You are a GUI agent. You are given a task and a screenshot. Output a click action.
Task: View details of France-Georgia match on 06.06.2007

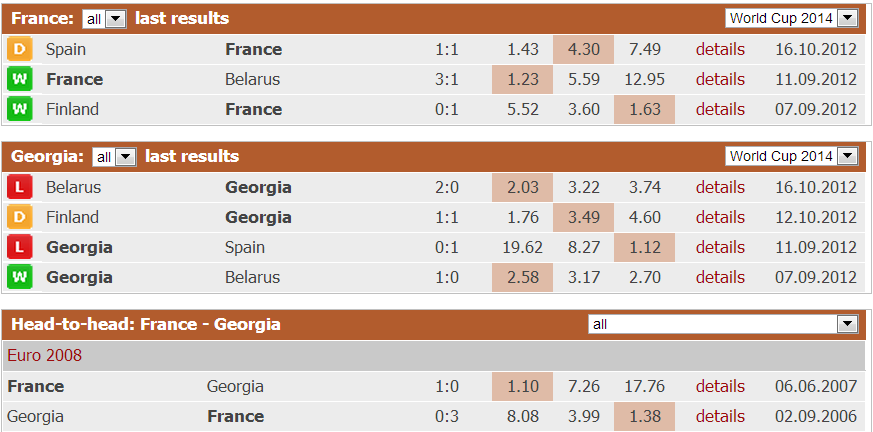coord(720,386)
